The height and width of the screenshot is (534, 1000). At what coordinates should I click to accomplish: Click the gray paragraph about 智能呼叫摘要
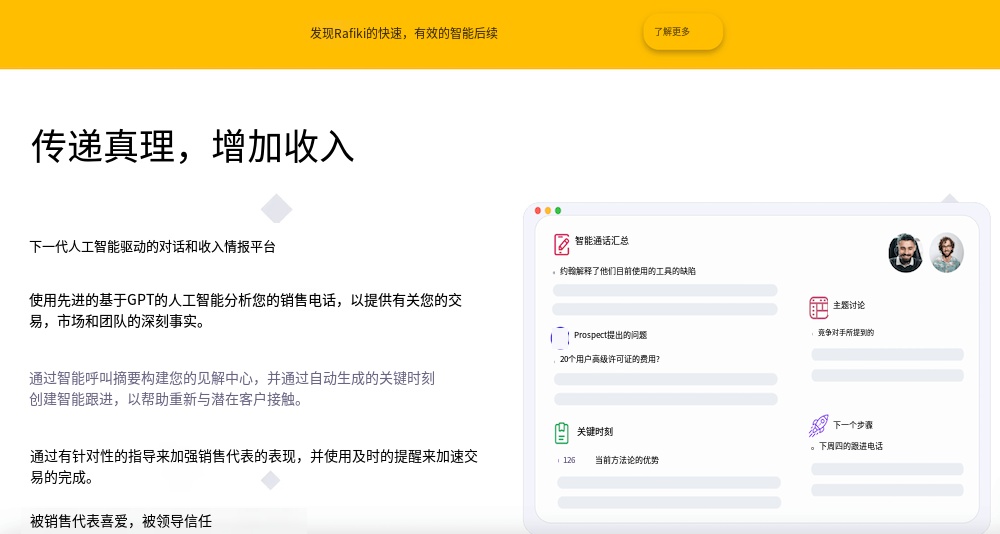pos(232,389)
